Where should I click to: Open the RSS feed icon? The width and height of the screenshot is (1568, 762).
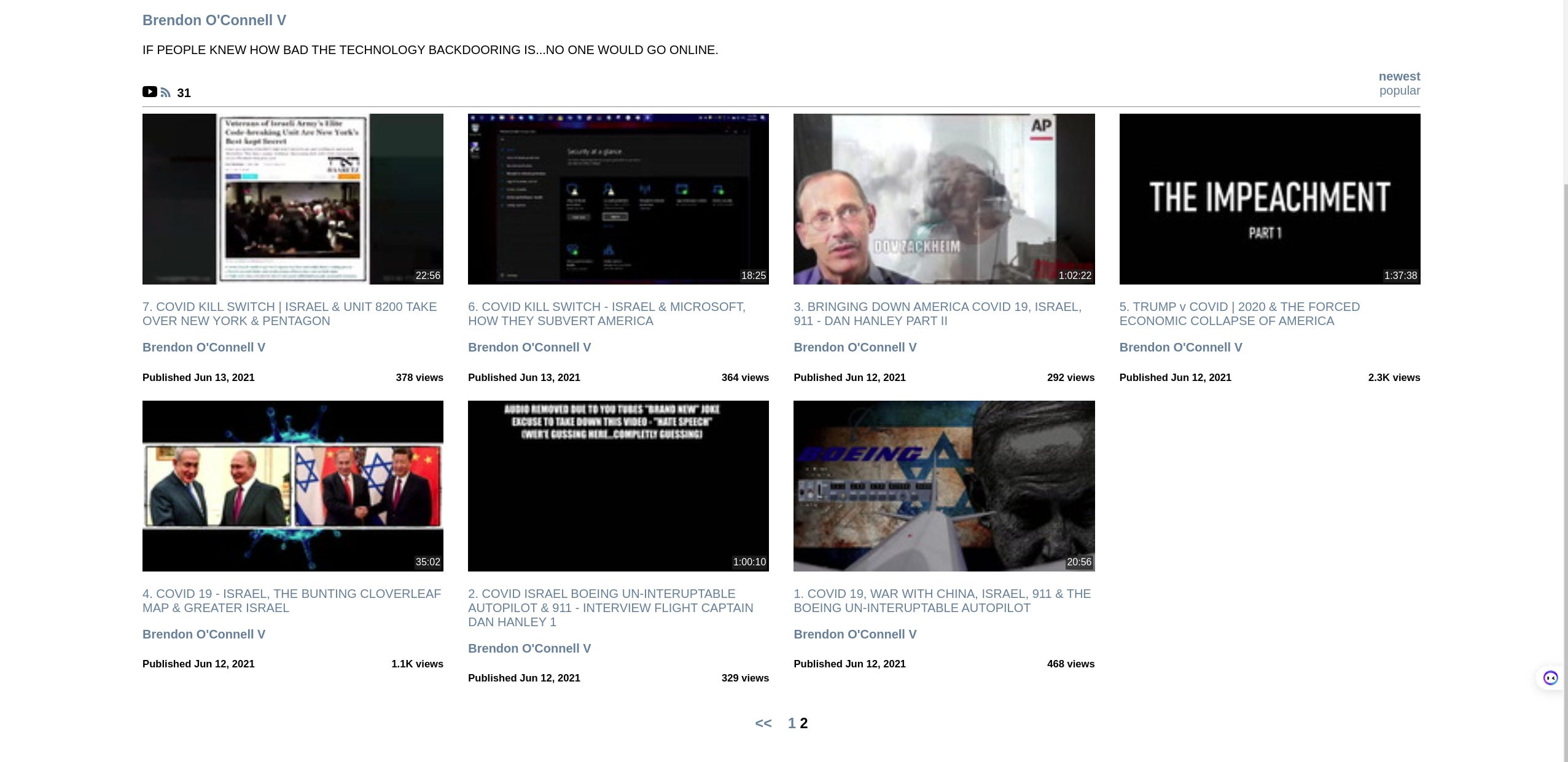[x=166, y=93]
